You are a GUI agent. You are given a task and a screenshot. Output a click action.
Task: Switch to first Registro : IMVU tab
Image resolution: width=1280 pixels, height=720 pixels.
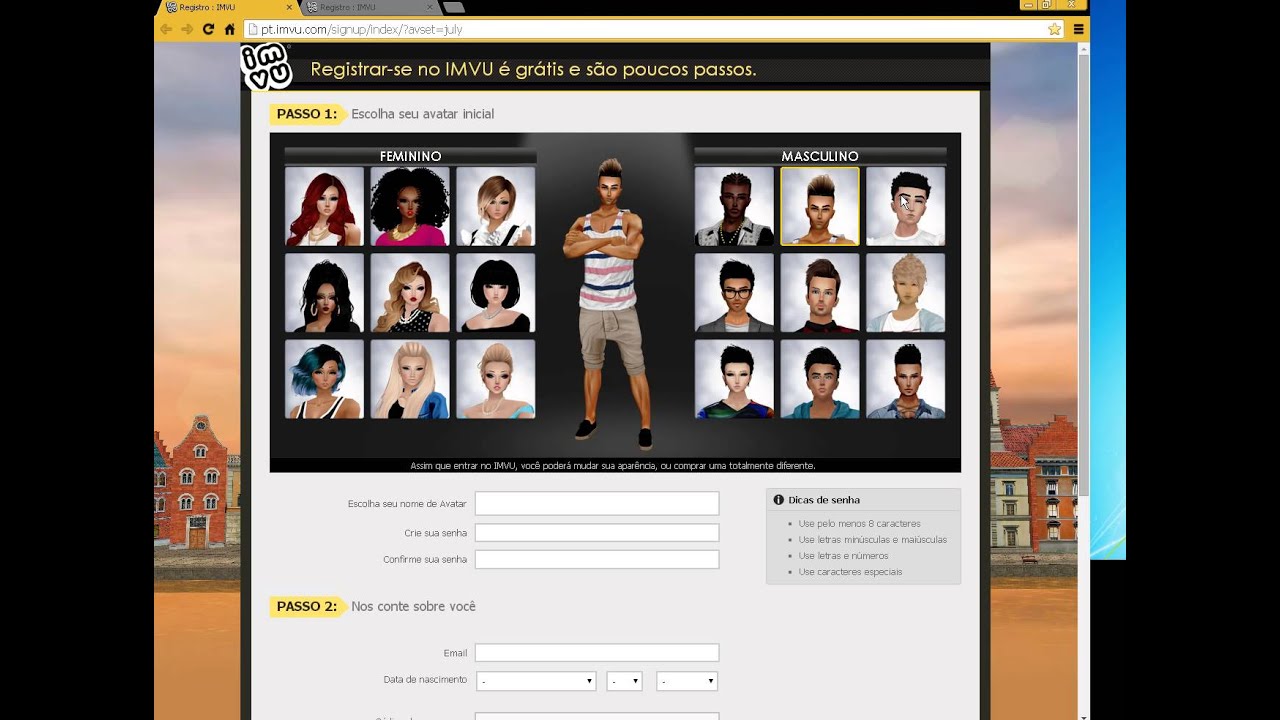pyautogui.click(x=228, y=7)
